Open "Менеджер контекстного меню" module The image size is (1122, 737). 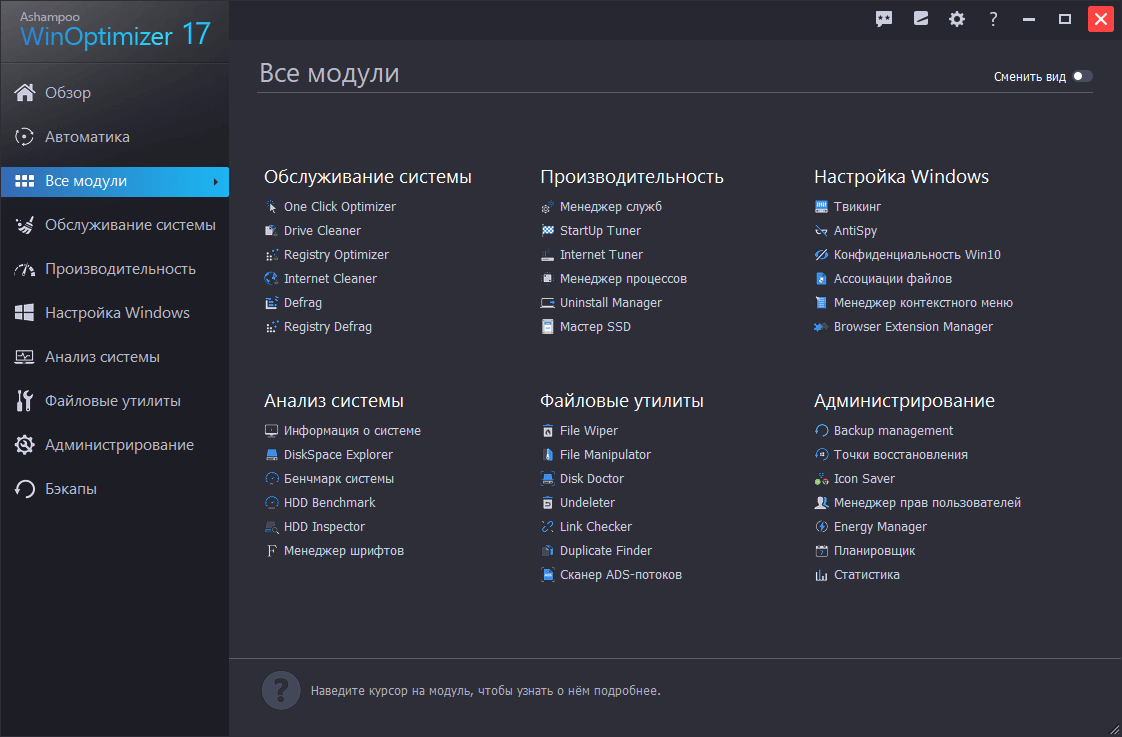pos(914,303)
